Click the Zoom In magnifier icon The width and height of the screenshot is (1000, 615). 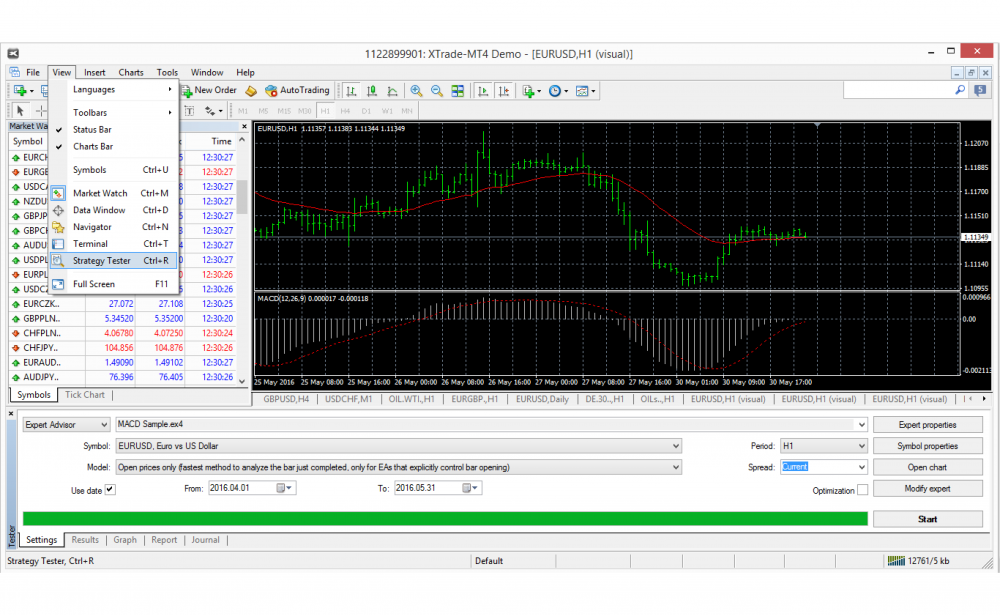(x=416, y=90)
